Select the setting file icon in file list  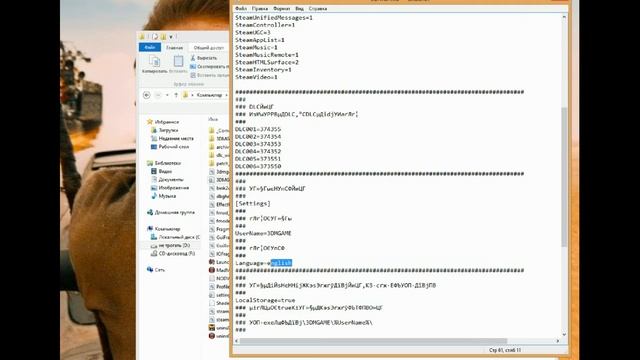pyautogui.click(x=211, y=295)
